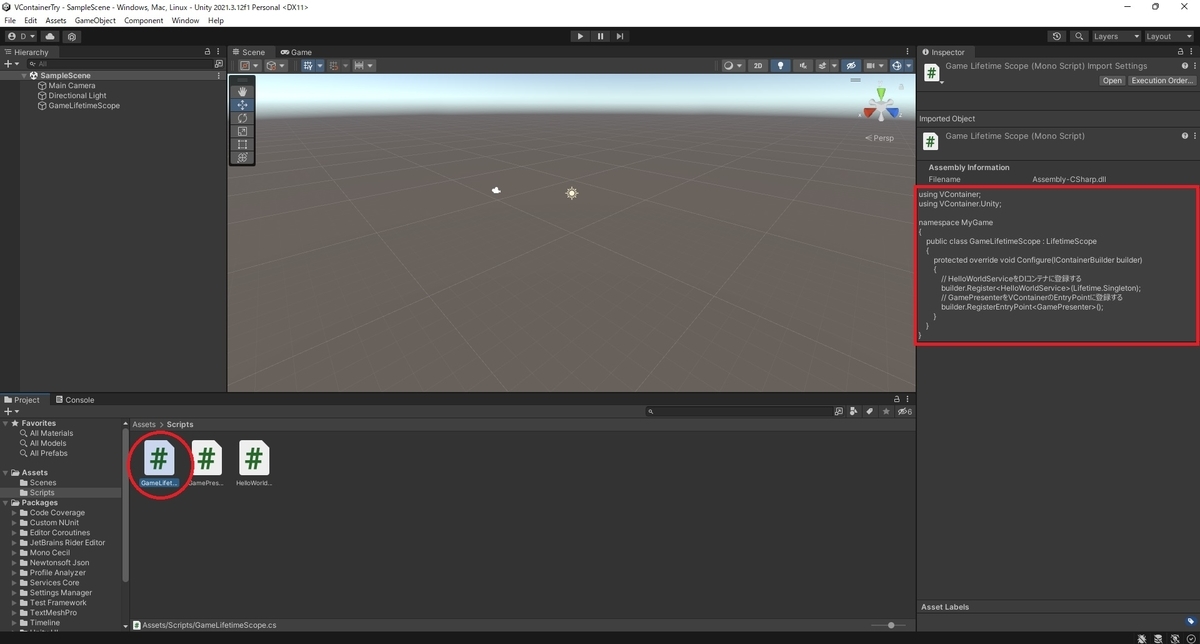
Task: Click the Play button
Action: point(580,36)
